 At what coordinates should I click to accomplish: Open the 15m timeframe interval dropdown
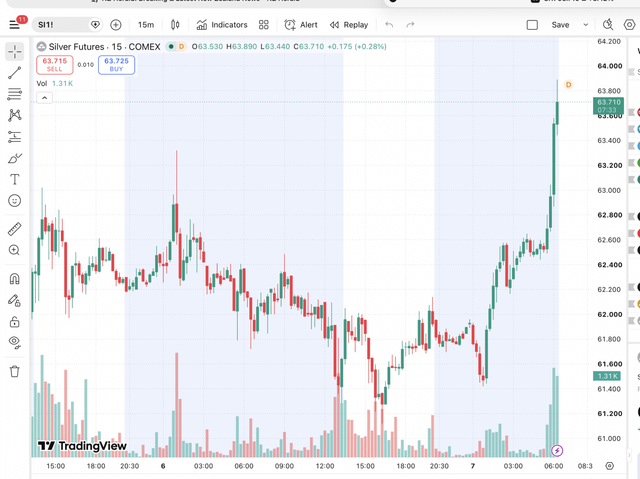pos(146,25)
